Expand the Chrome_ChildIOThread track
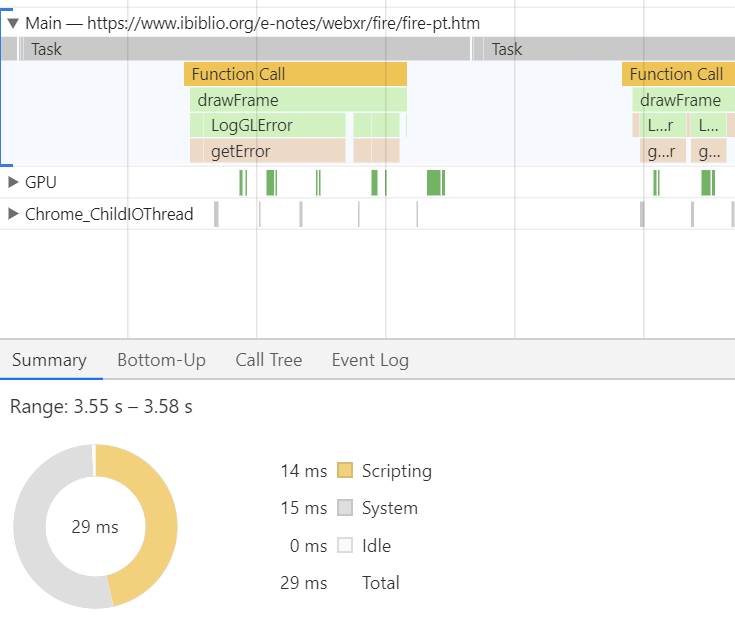This screenshot has width=735, height=618. click(x=13, y=214)
